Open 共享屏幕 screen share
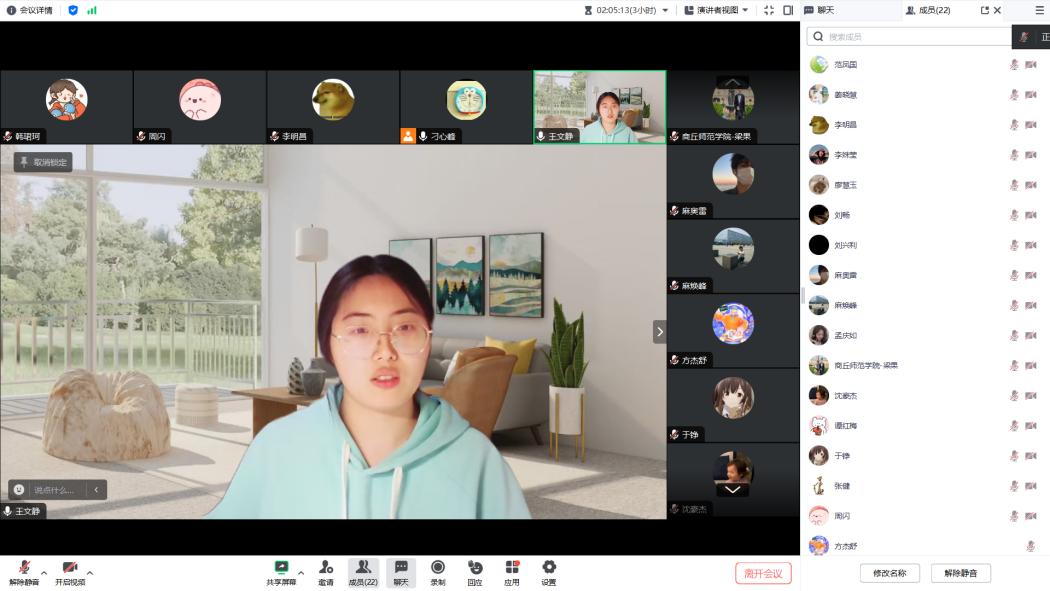Screen dimensions: 1050x591 click(281, 568)
